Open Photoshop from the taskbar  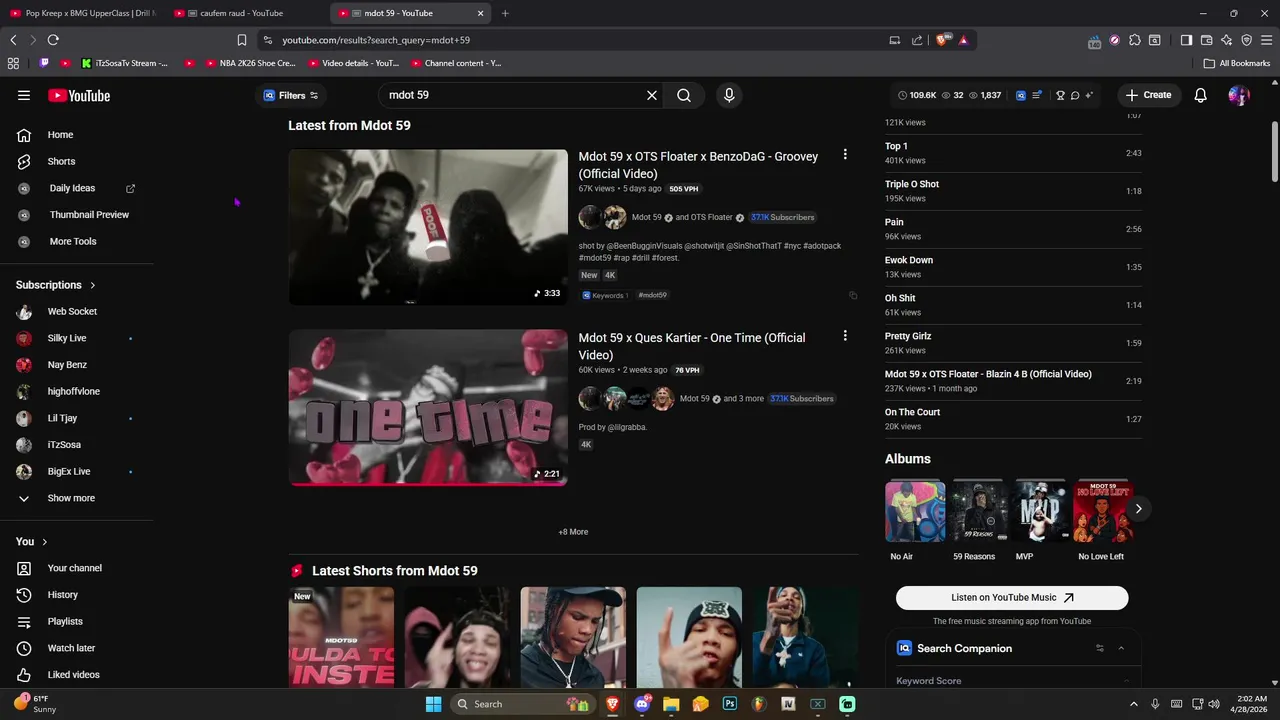(730, 704)
